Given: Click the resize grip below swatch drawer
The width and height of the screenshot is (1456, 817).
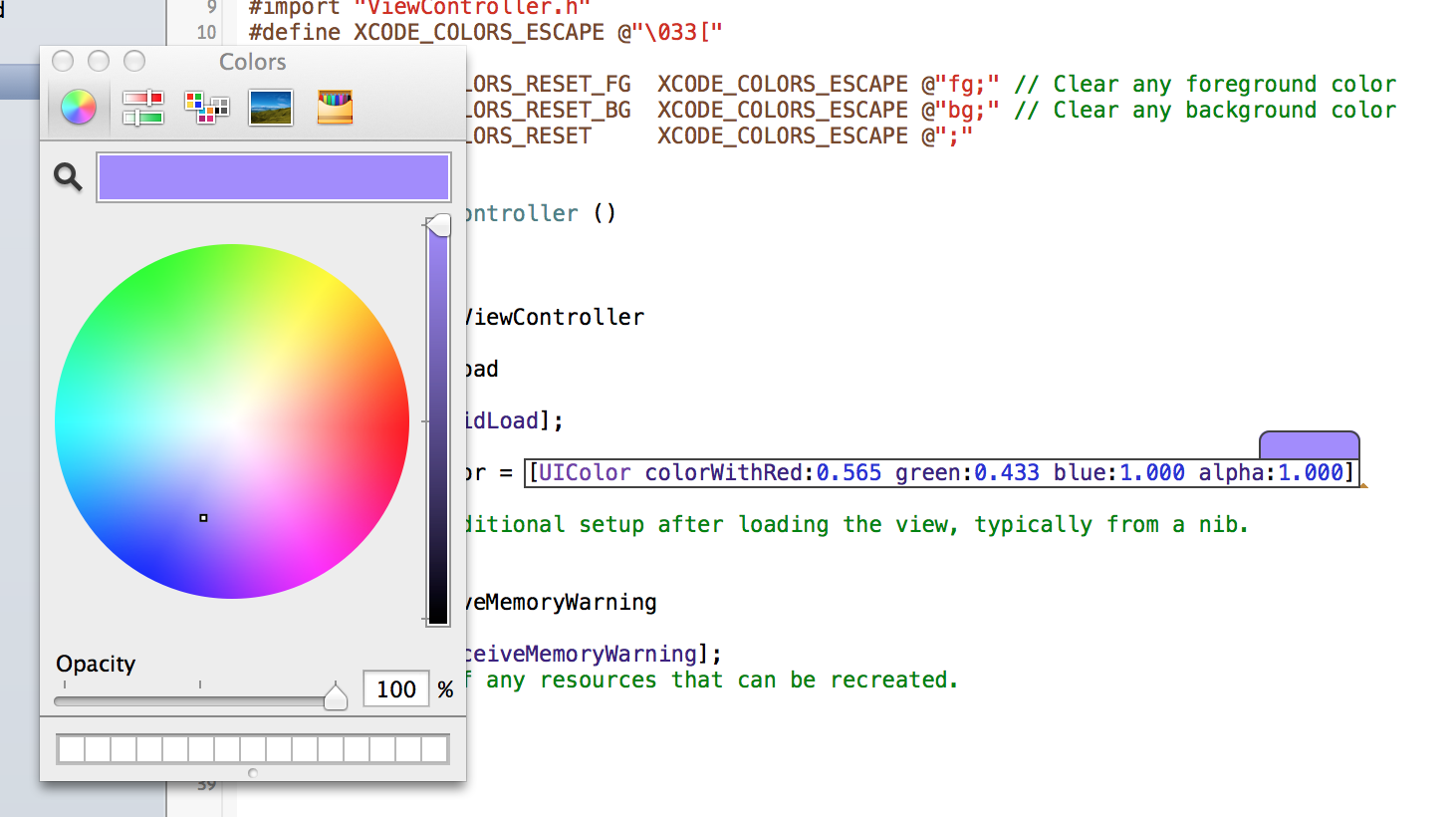Looking at the screenshot, I should tap(253, 772).
